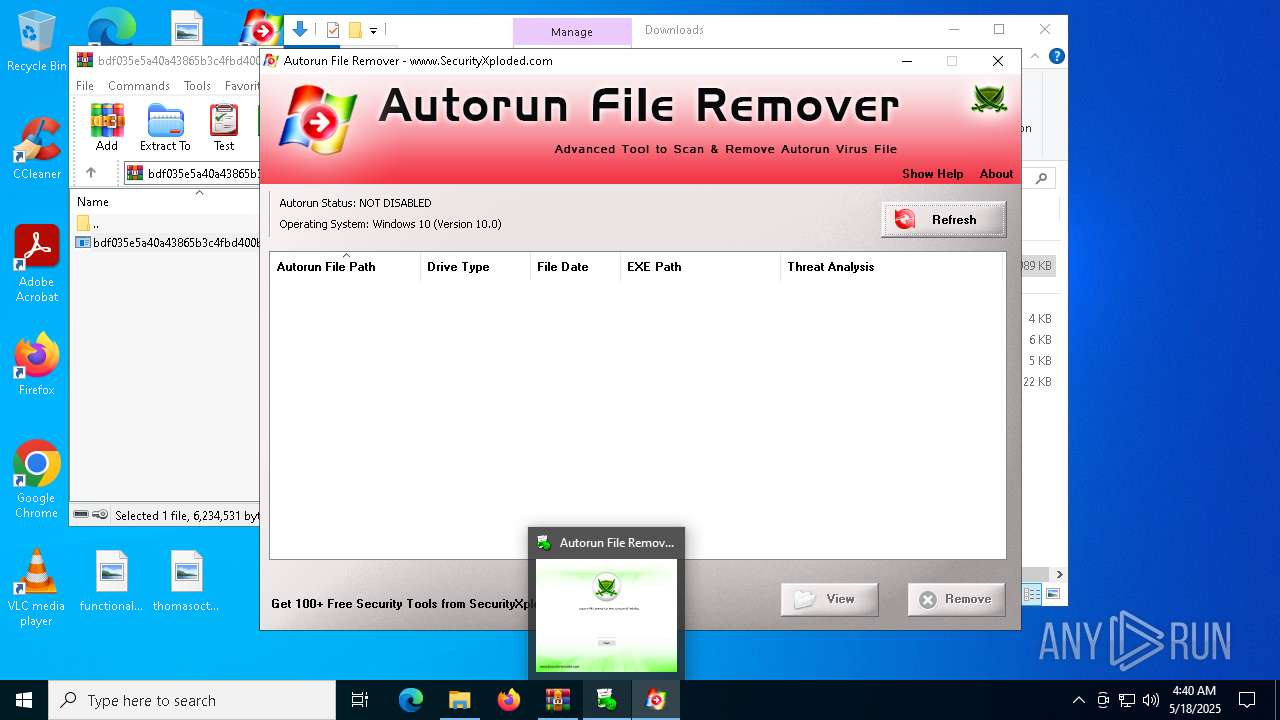Sort by Drive Type column header
This screenshot has height=720, width=1280.
[x=475, y=267]
